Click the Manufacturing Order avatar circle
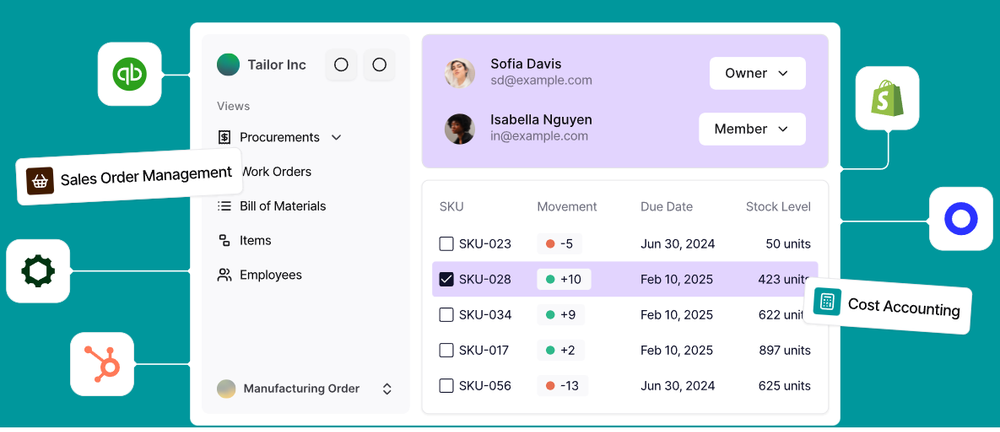Screen dimensions: 1000x432 click(226, 389)
